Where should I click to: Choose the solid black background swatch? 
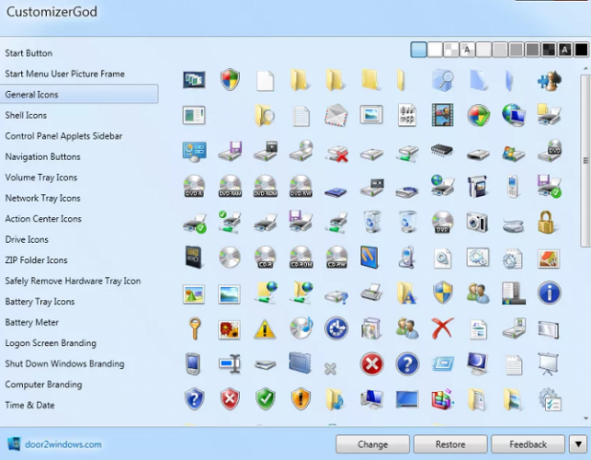pos(581,50)
